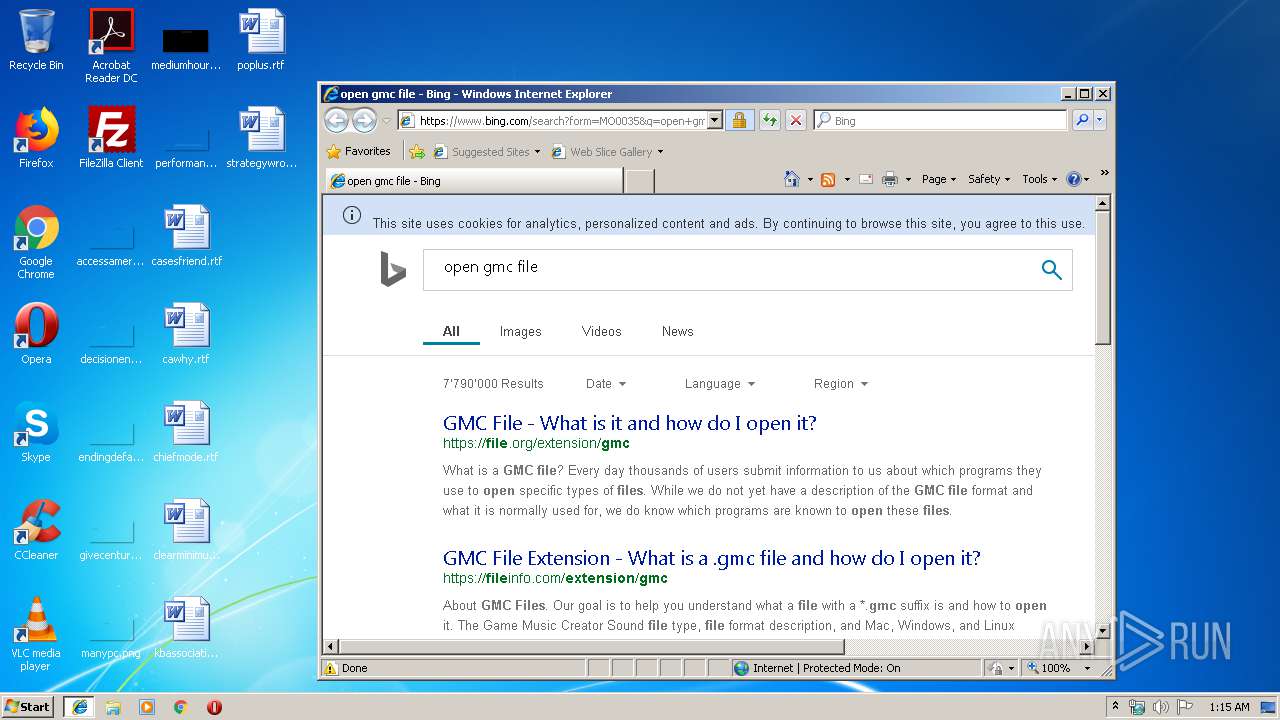Open the Page menu
Viewport: 1280px width, 720px height.
[x=939, y=179]
